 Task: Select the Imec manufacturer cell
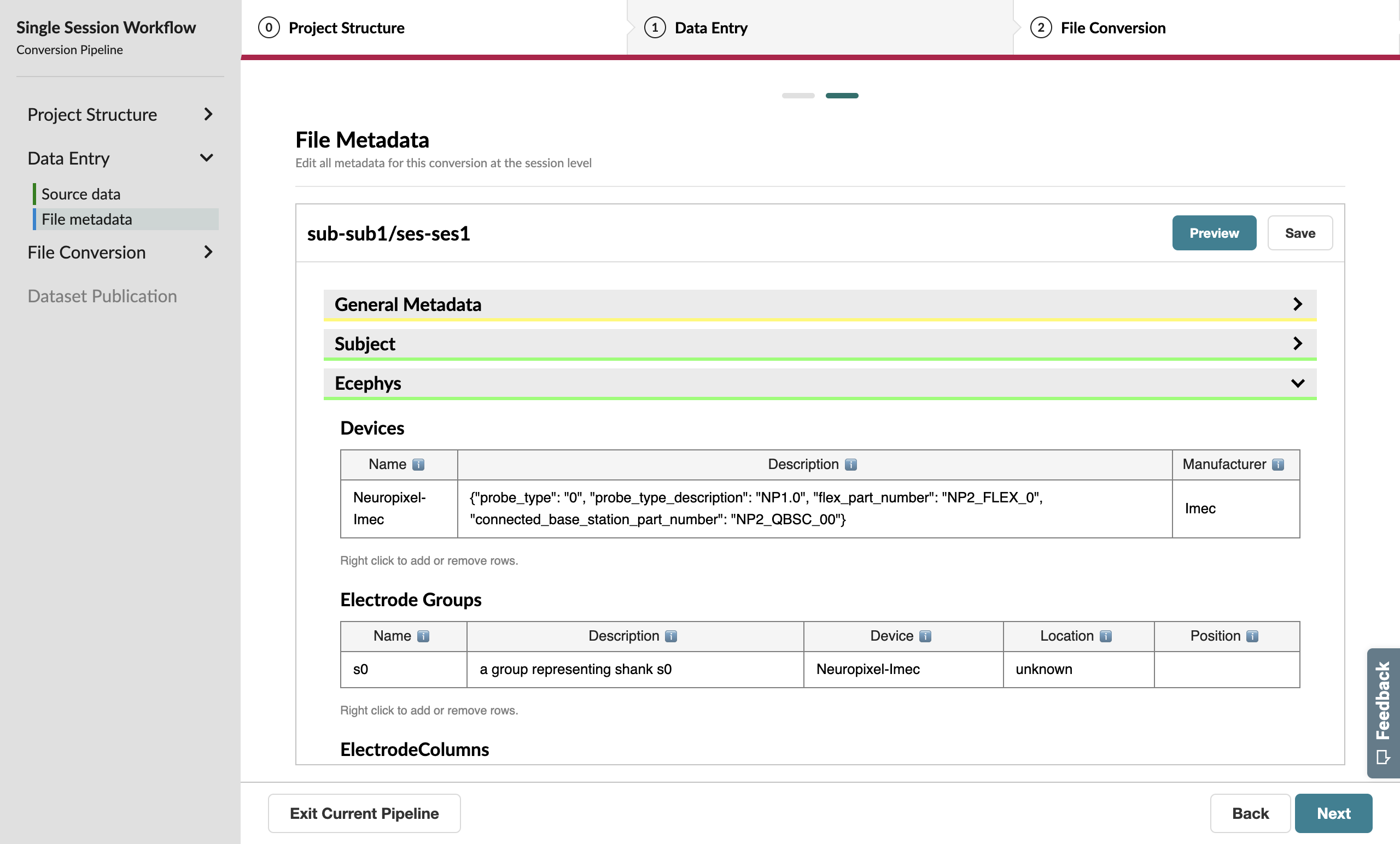(x=1236, y=508)
